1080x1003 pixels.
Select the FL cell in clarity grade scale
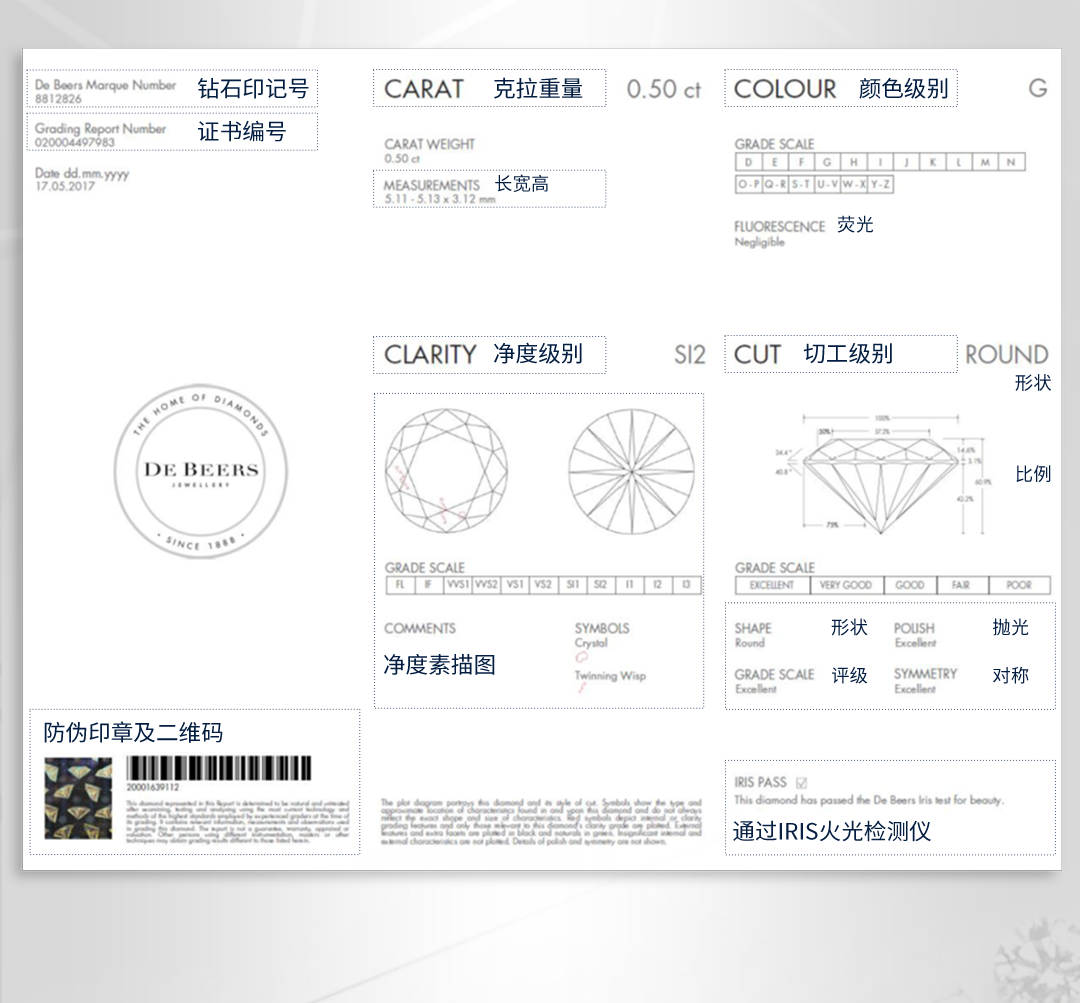400,584
